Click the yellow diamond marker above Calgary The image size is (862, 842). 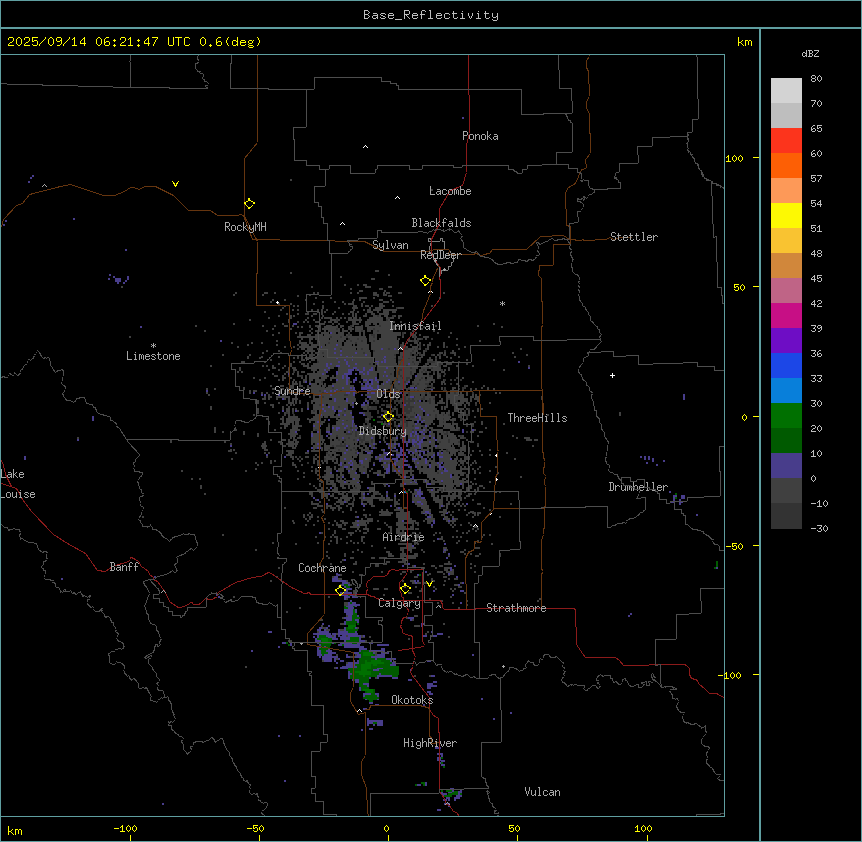405,589
